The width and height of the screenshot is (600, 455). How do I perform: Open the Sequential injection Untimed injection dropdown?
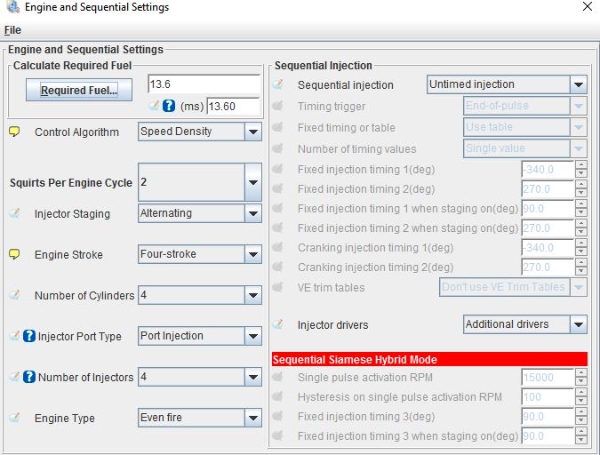point(506,85)
